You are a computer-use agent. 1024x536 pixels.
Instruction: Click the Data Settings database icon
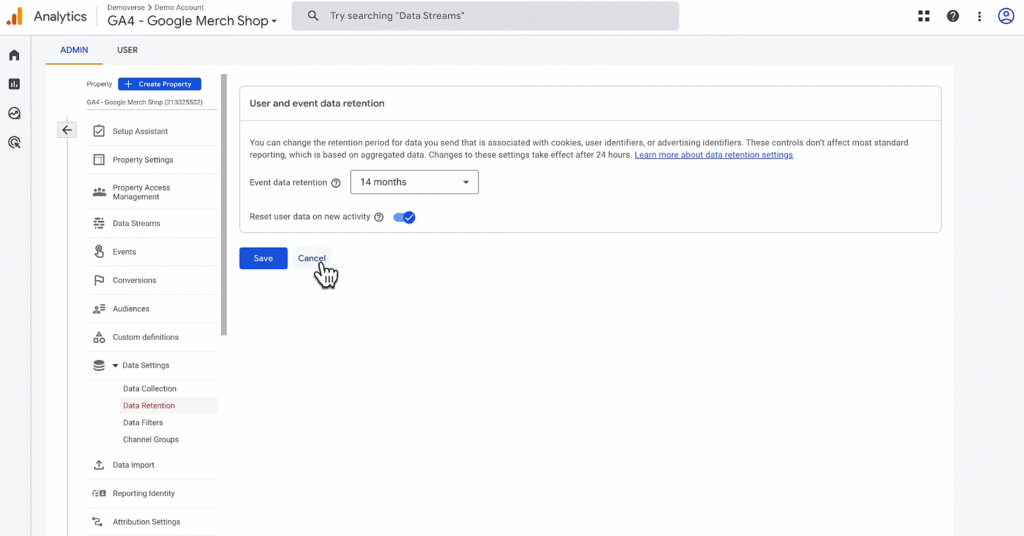point(99,366)
